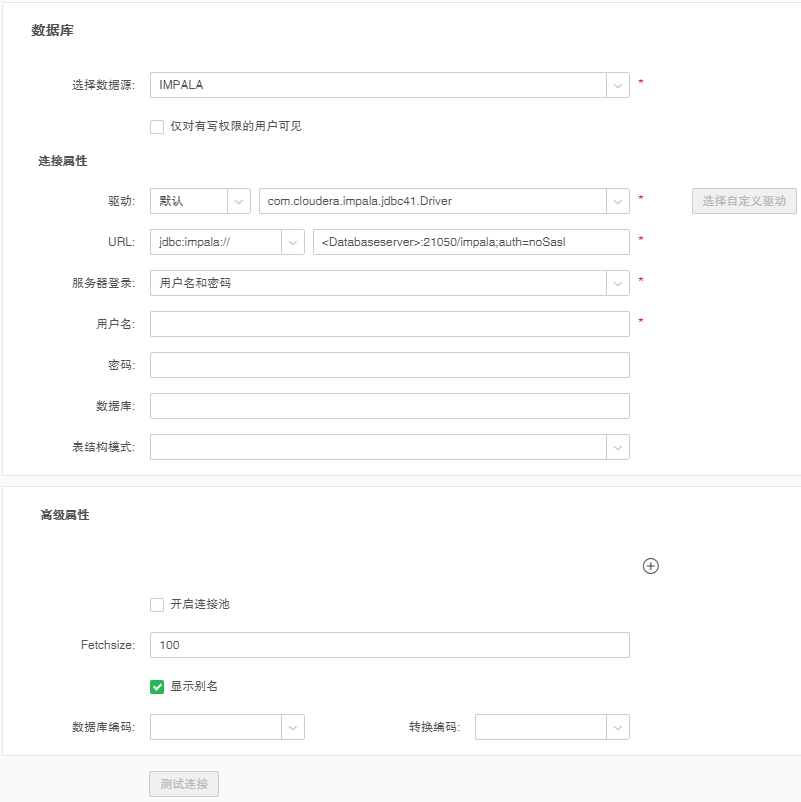Image resolution: width=801 pixels, height=802 pixels.
Task: Uncheck the 显示别名 checkbox
Action: (157, 686)
